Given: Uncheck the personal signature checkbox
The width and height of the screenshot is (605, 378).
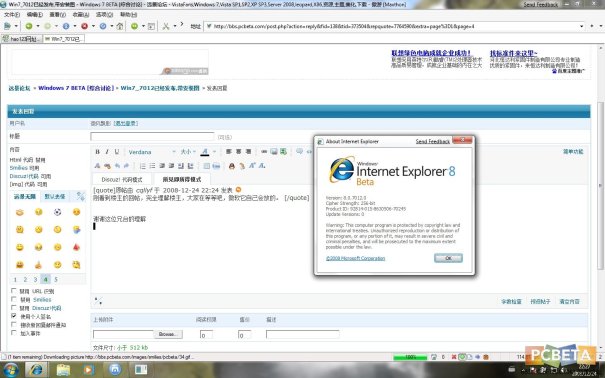Looking at the screenshot, I should click(14, 316).
